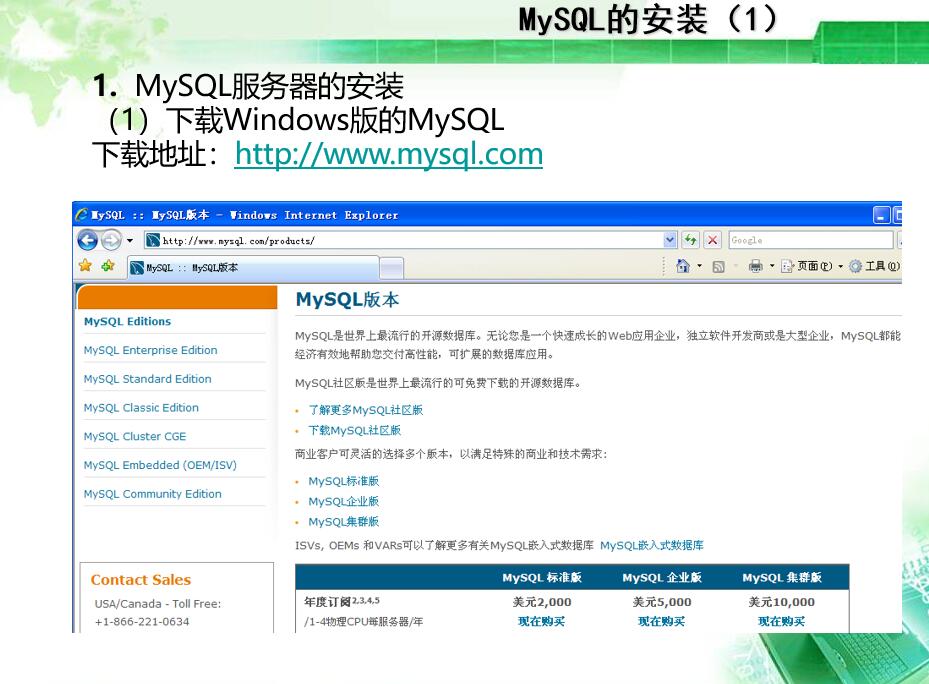Click the green refresh page icon
Image resolution: width=929 pixels, height=684 pixels.
[x=690, y=240]
